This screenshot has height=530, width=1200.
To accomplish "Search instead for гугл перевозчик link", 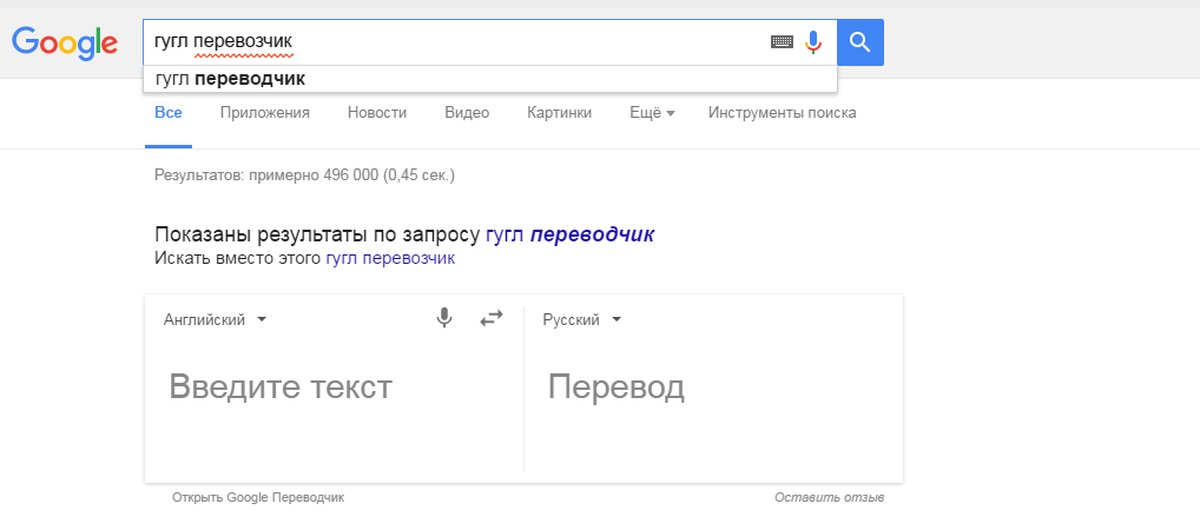I will 390,258.
